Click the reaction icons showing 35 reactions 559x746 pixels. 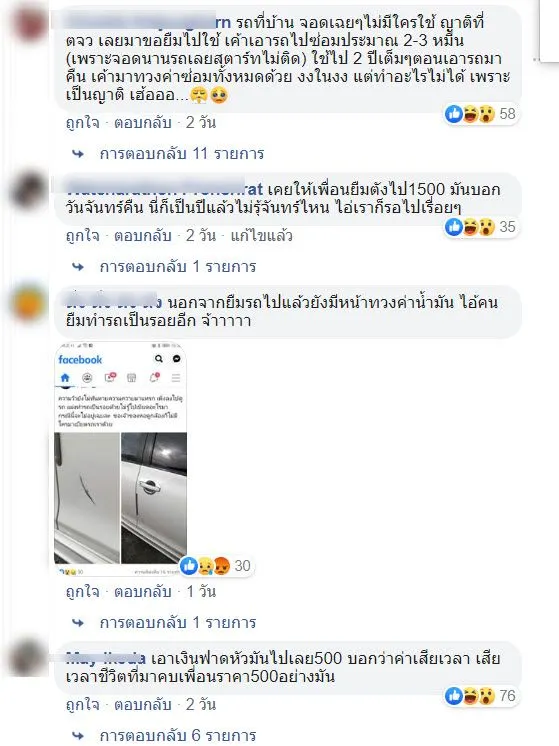[470, 227]
